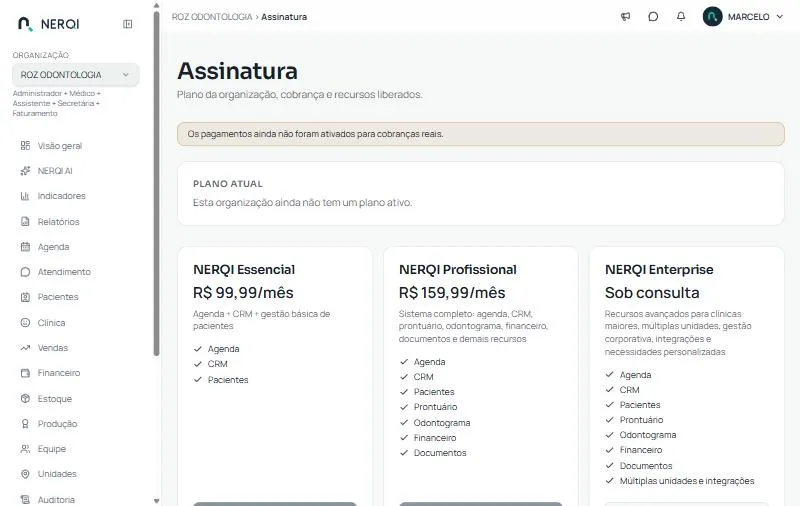This screenshot has height=506, width=800.
Task: Open the announcements megaphone icon
Action: (626, 17)
